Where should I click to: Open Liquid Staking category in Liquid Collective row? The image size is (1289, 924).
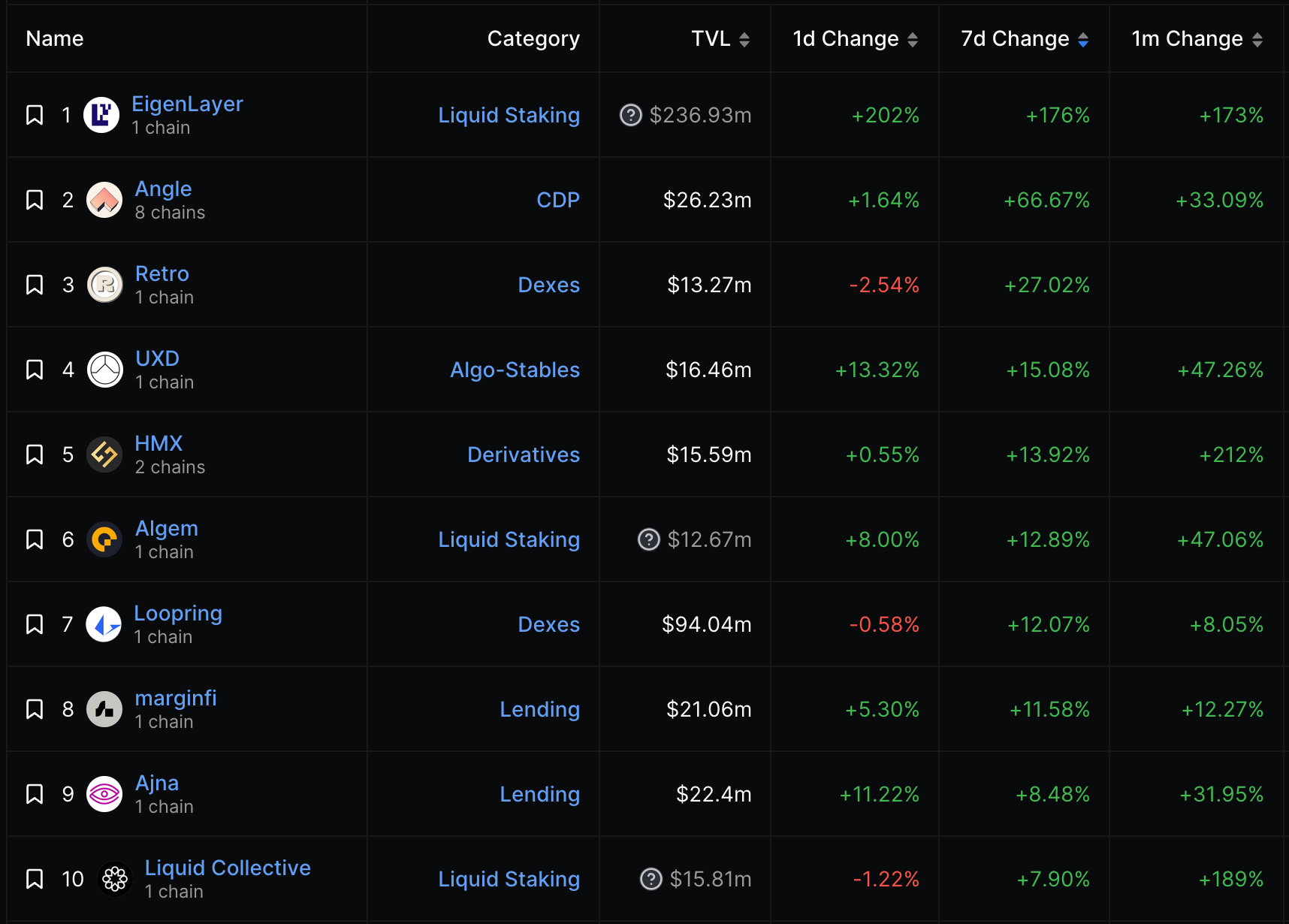coord(509,879)
